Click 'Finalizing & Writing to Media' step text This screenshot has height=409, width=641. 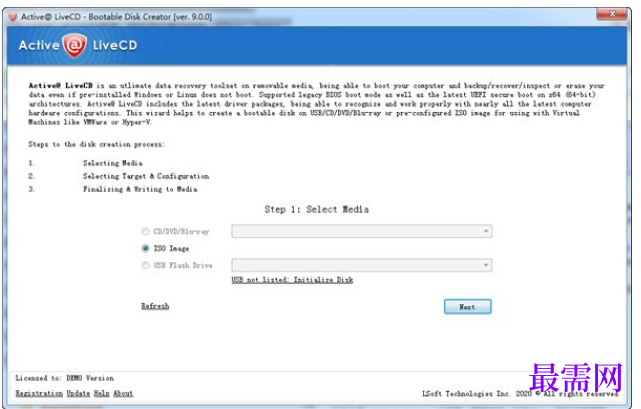tap(140, 189)
